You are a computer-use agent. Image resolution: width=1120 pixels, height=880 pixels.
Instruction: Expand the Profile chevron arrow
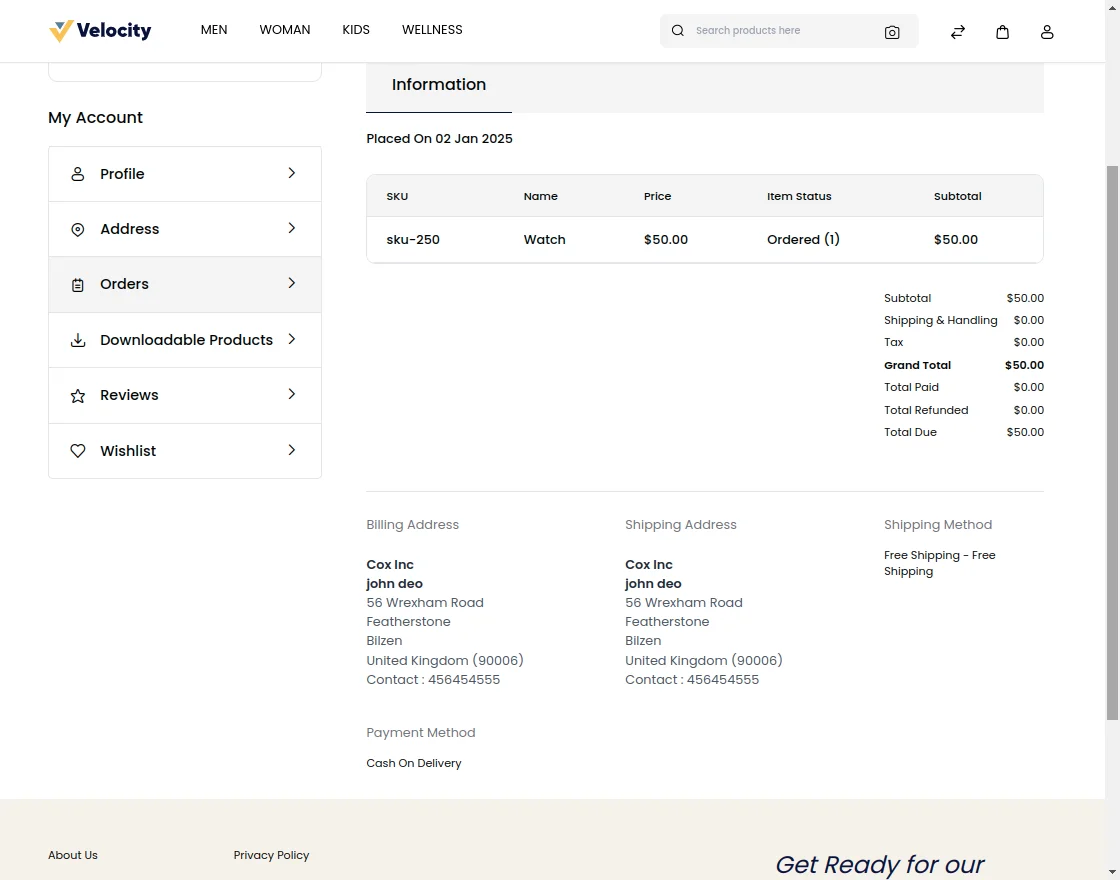click(x=292, y=173)
